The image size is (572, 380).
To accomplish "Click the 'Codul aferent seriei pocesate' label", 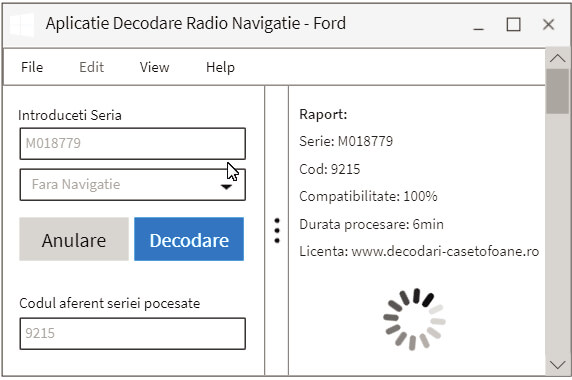I will point(110,303).
